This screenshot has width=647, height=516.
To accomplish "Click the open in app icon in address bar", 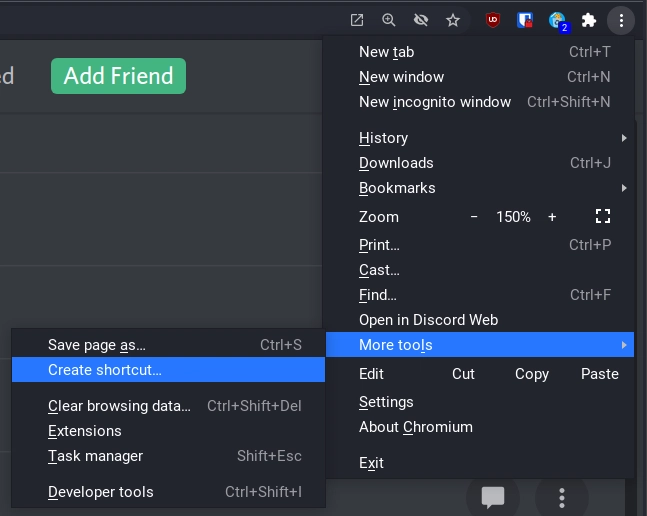I will 357,20.
